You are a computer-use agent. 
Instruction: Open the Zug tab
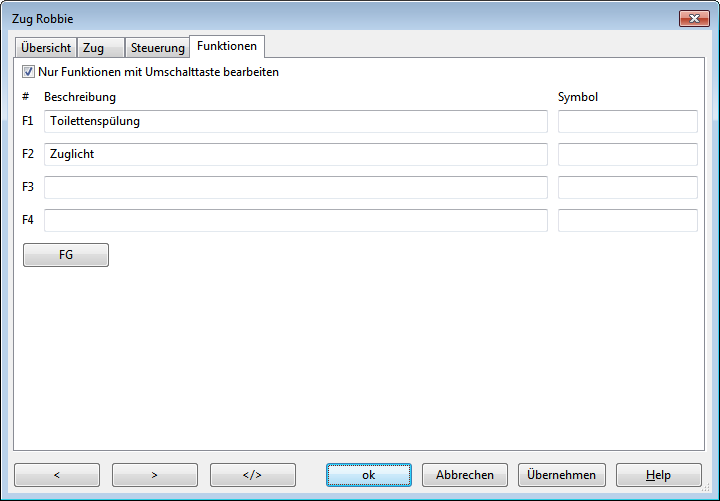[100, 48]
